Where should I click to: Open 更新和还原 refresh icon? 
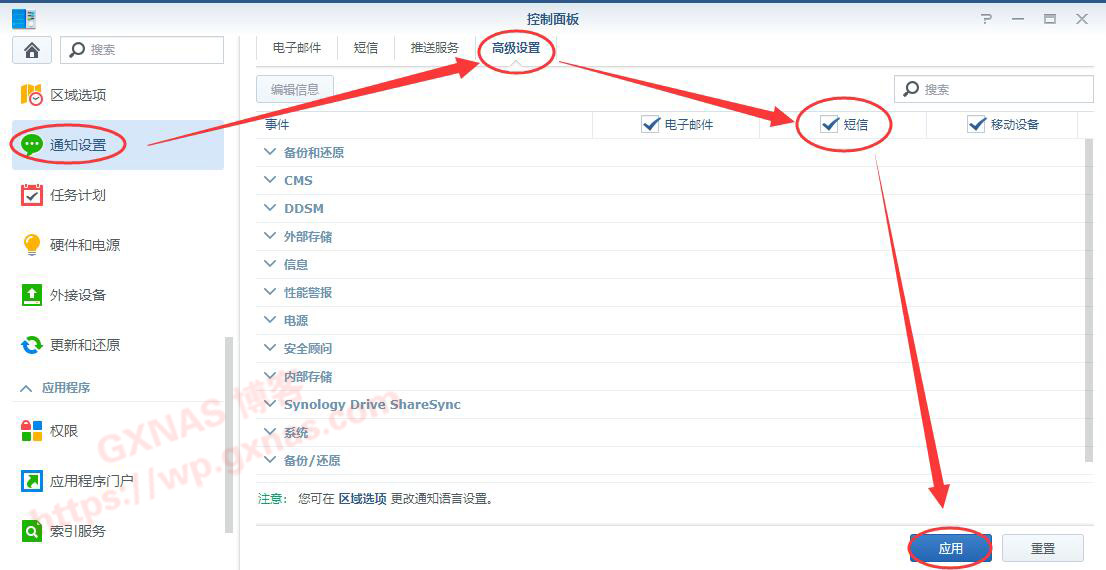[x=32, y=345]
